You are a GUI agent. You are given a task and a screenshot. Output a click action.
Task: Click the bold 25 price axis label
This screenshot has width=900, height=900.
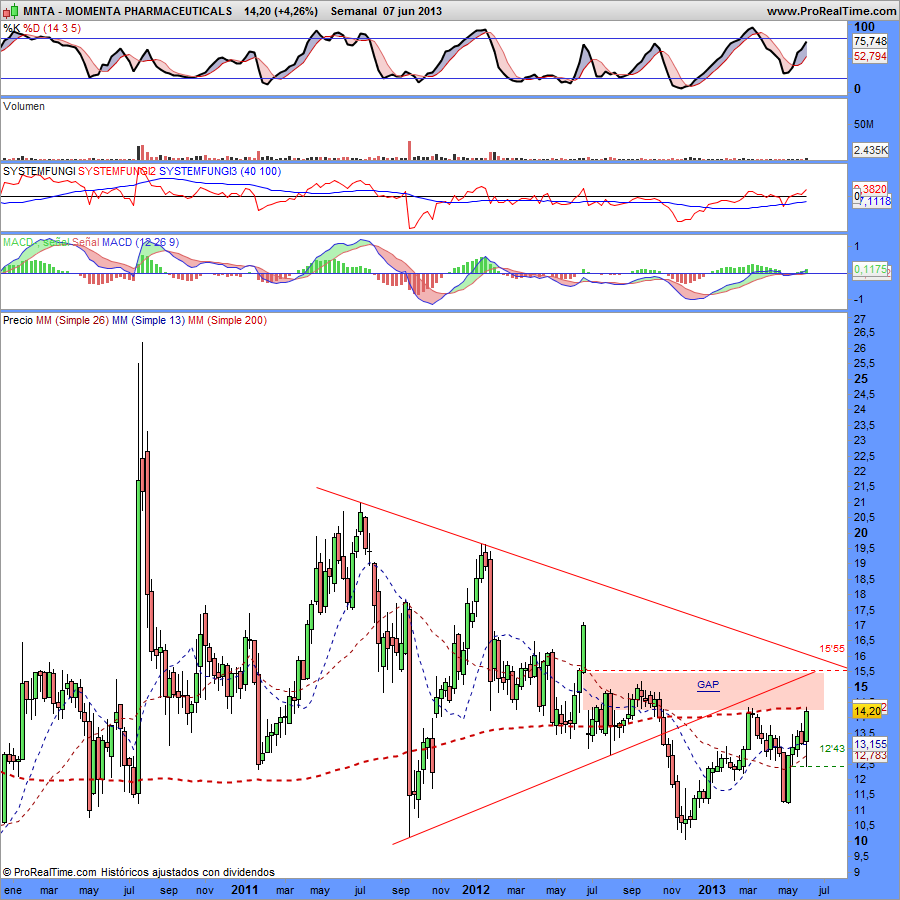[861, 379]
